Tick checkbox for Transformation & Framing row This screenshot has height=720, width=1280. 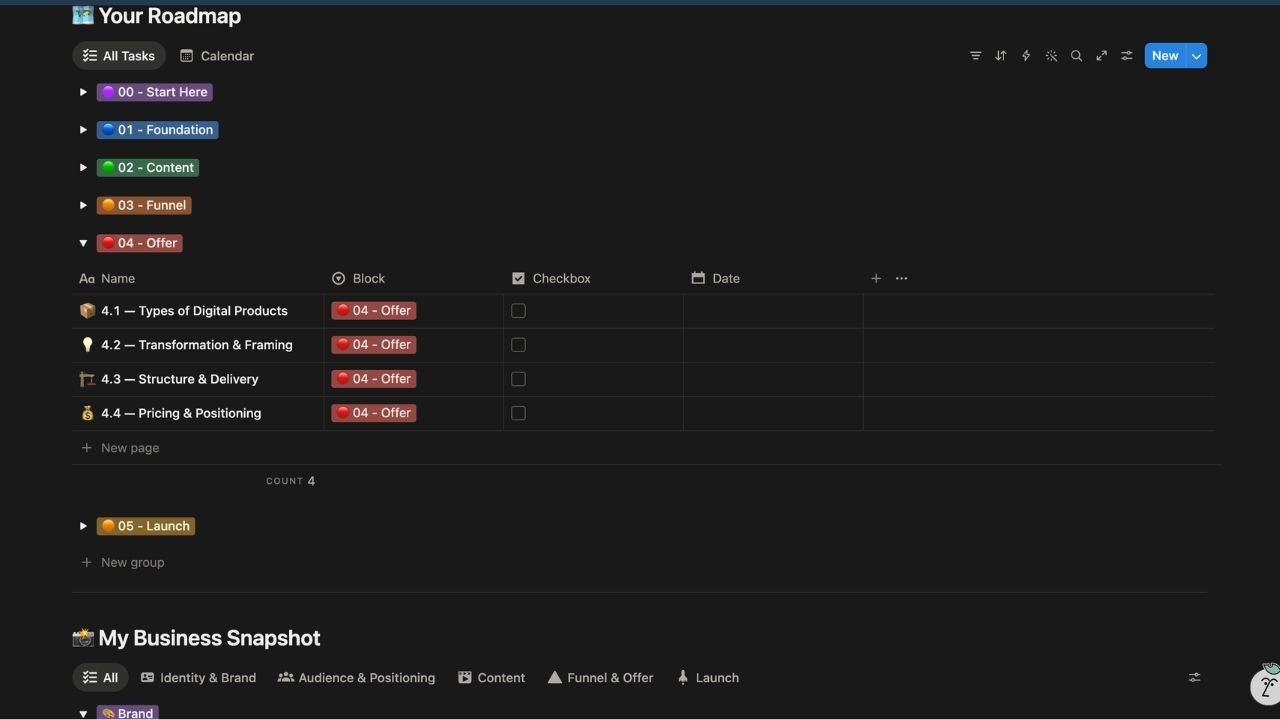[518, 345]
